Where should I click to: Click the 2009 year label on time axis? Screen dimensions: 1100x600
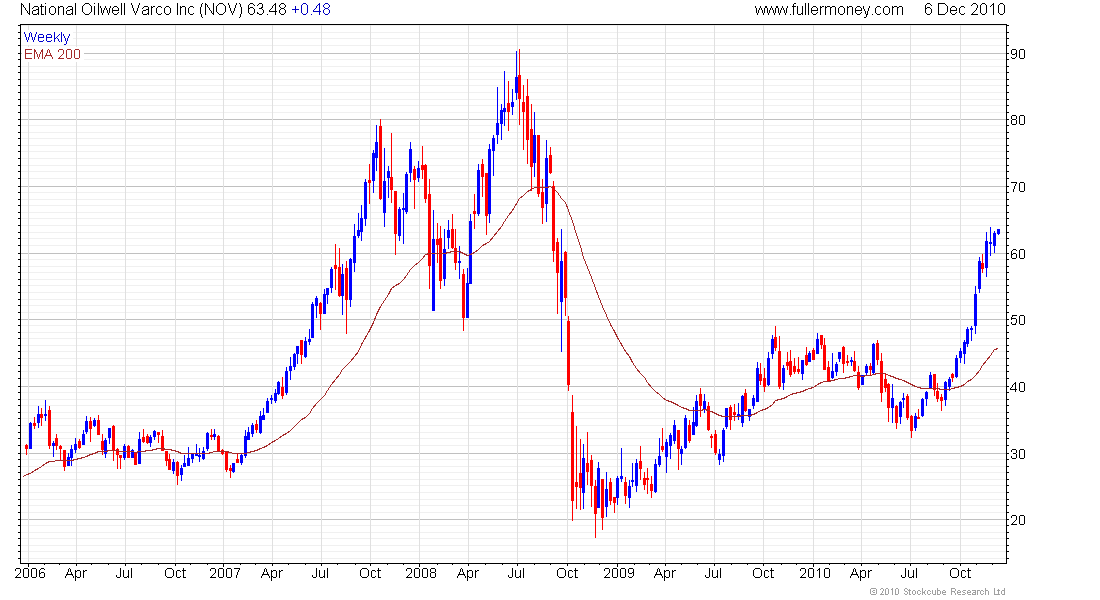point(619,573)
